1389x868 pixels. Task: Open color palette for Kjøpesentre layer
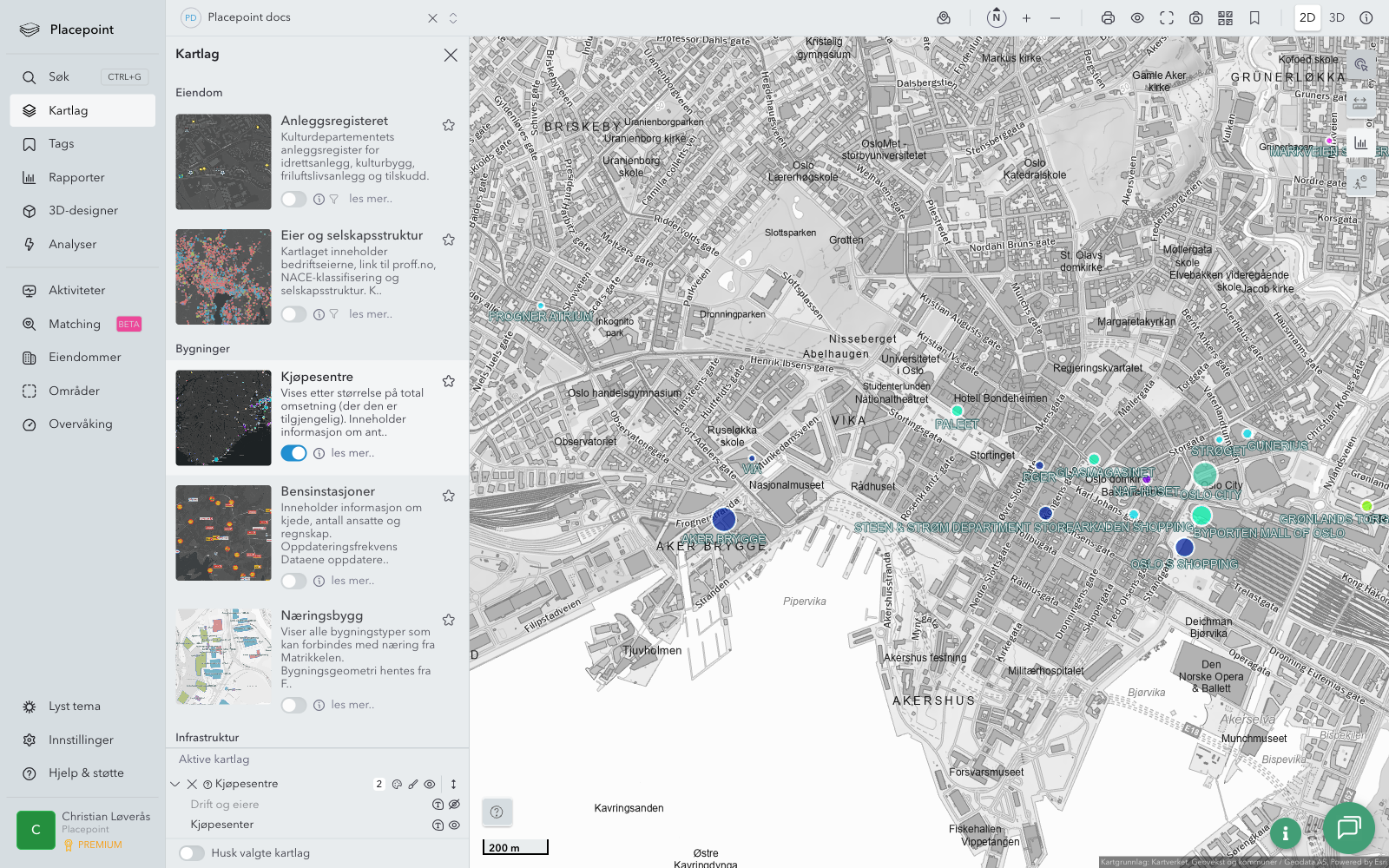click(397, 784)
